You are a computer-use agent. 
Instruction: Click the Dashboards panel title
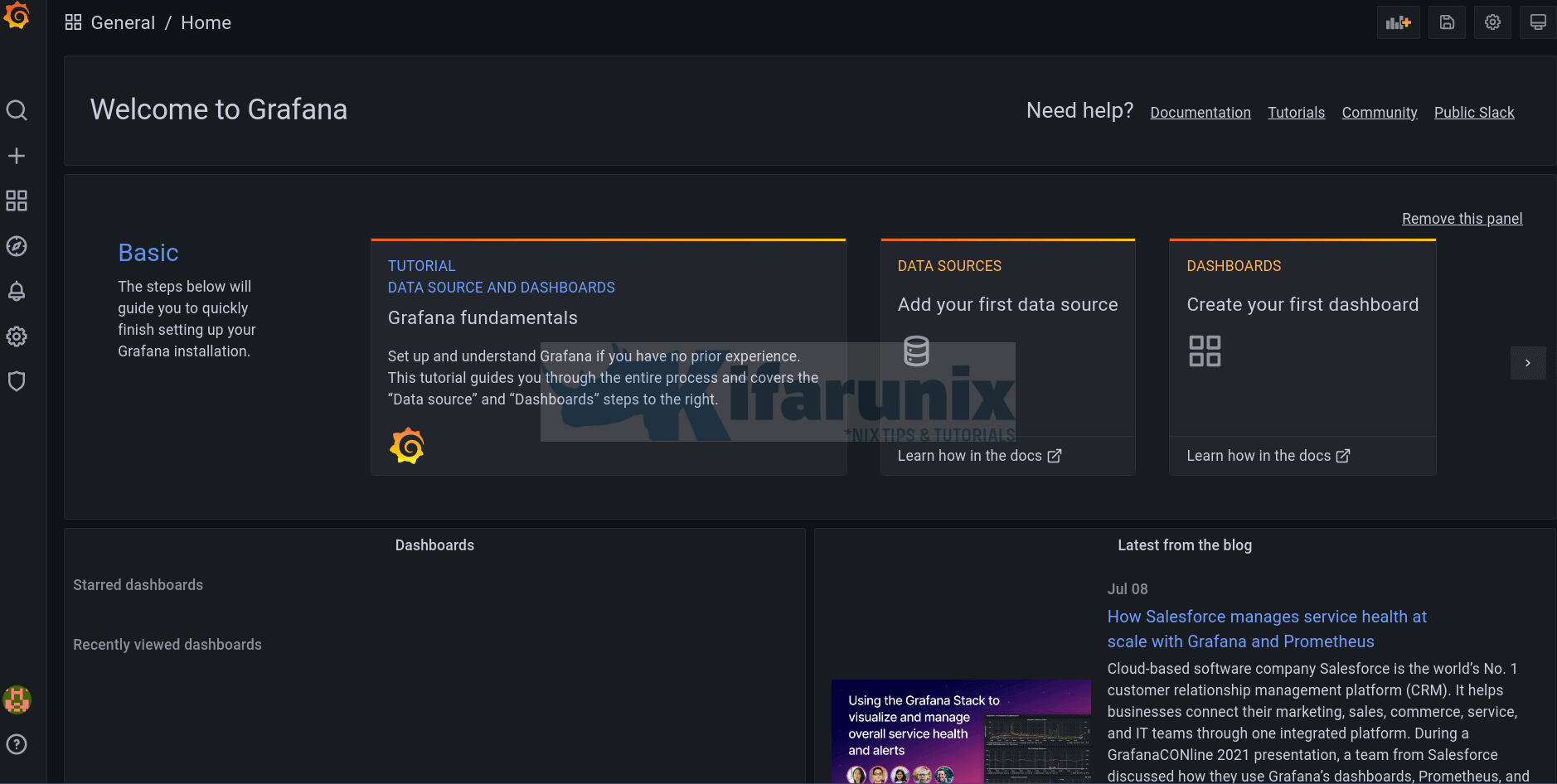tap(434, 545)
